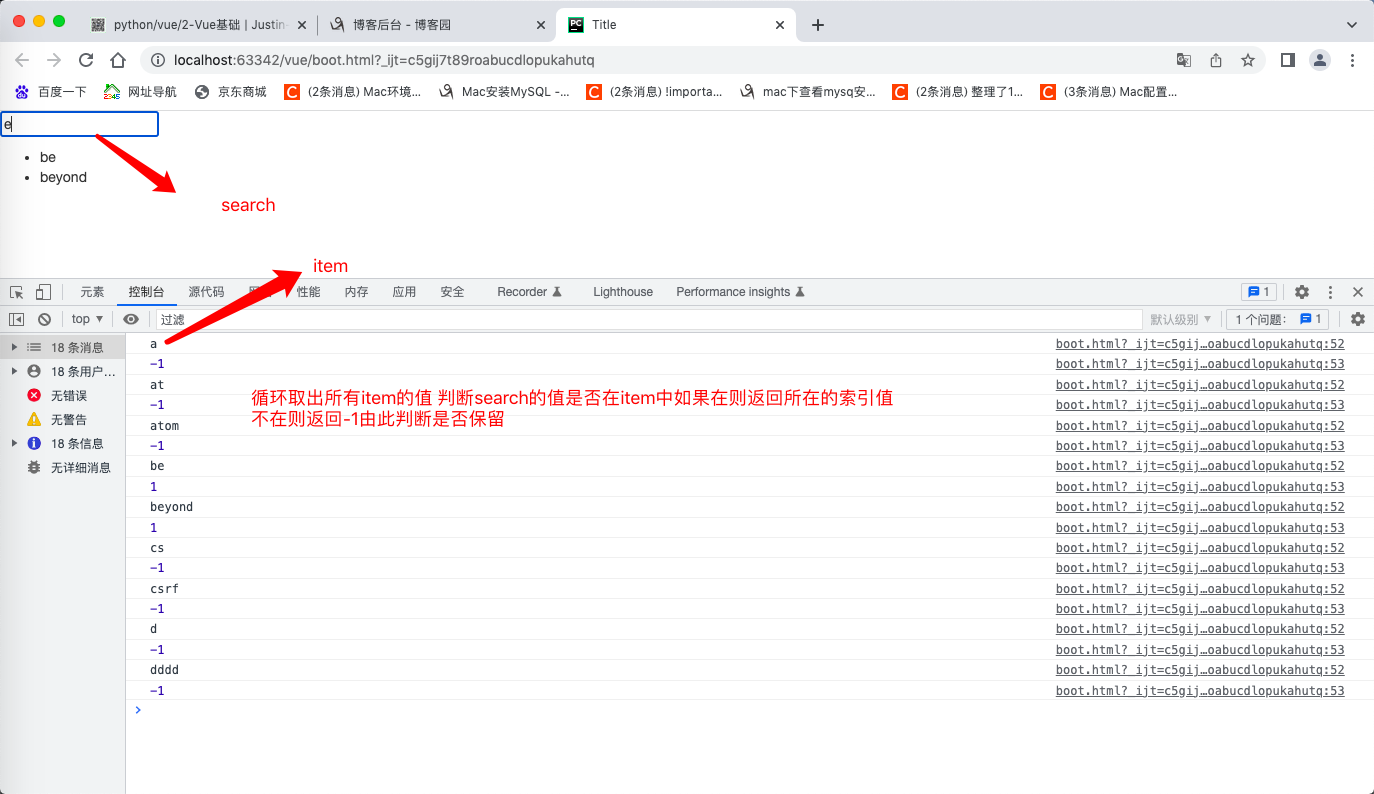This screenshot has height=794, width=1374.
Task: Click the 'beyond' list item on the page
Action: (x=63, y=177)
